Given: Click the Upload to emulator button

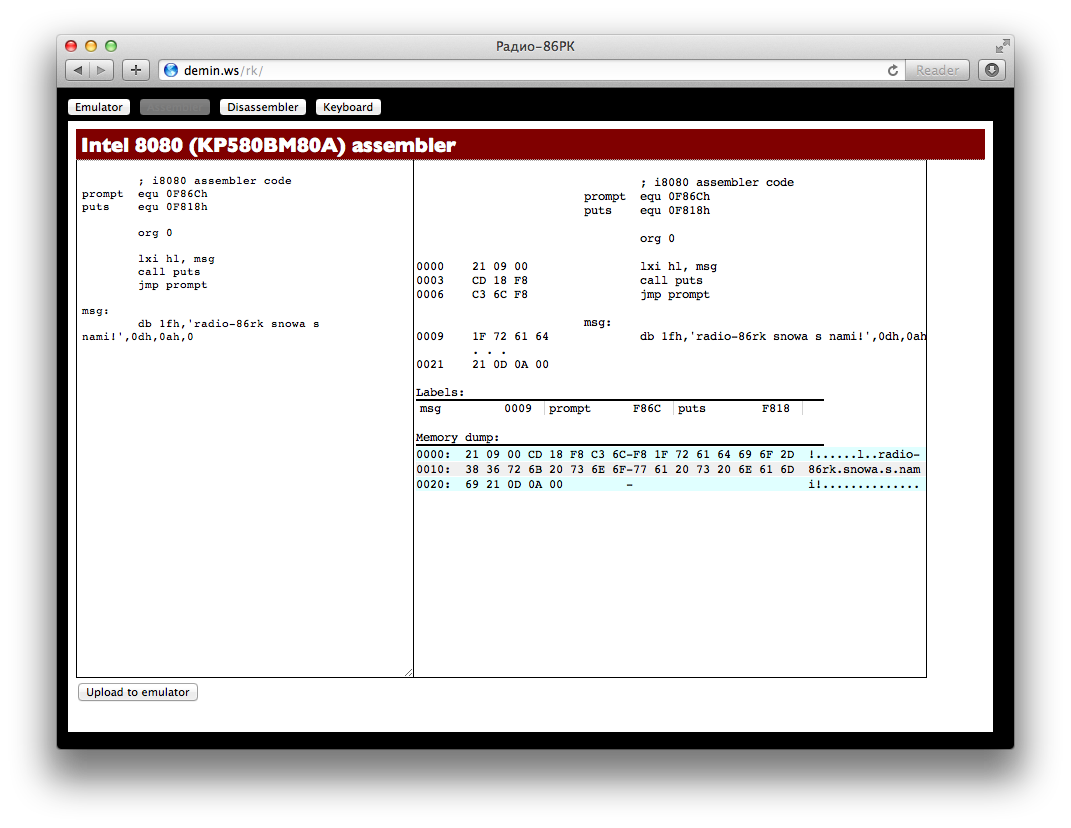Looking at the screenshot, I should tap(138, 692).
